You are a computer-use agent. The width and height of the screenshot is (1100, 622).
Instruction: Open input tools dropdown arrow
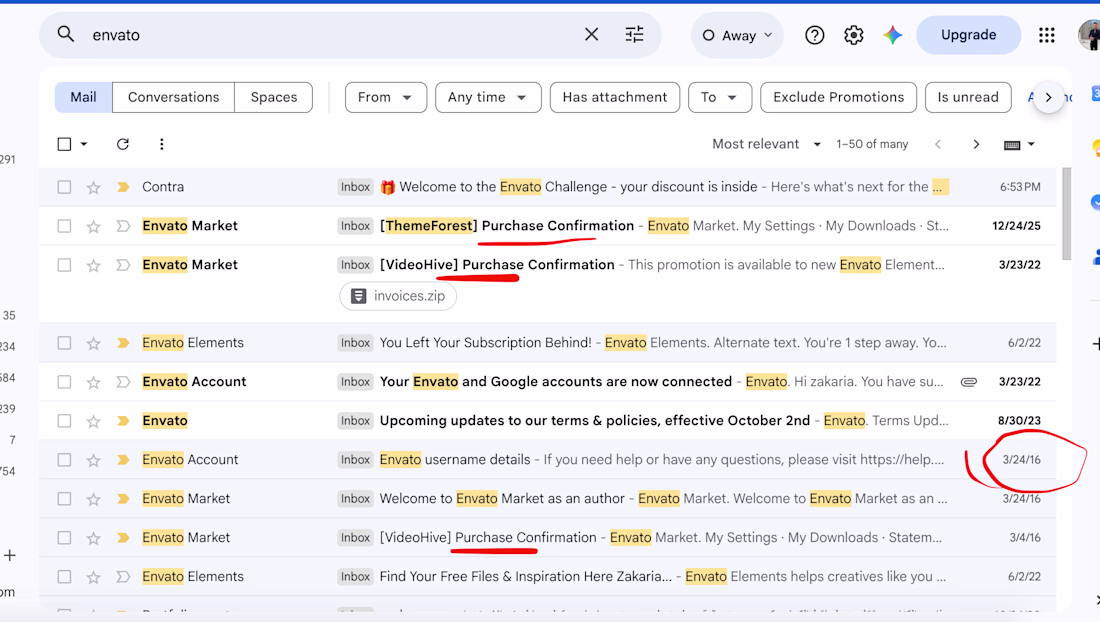click(1031, 144)
